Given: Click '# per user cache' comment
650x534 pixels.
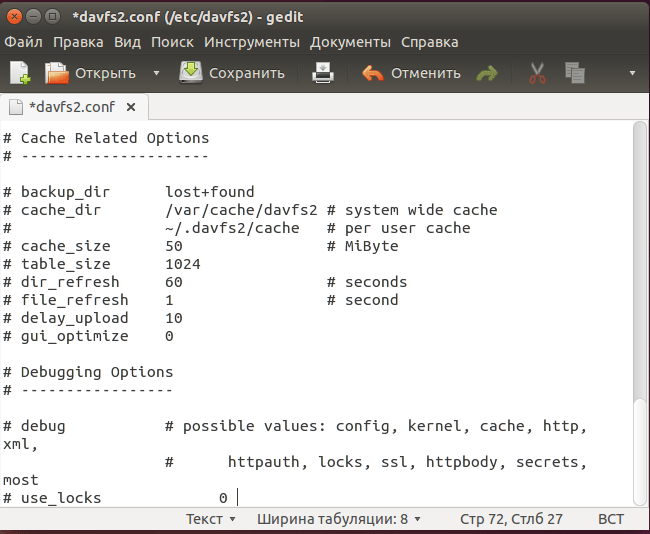Looking at the screenshot, I should [398, 228].
